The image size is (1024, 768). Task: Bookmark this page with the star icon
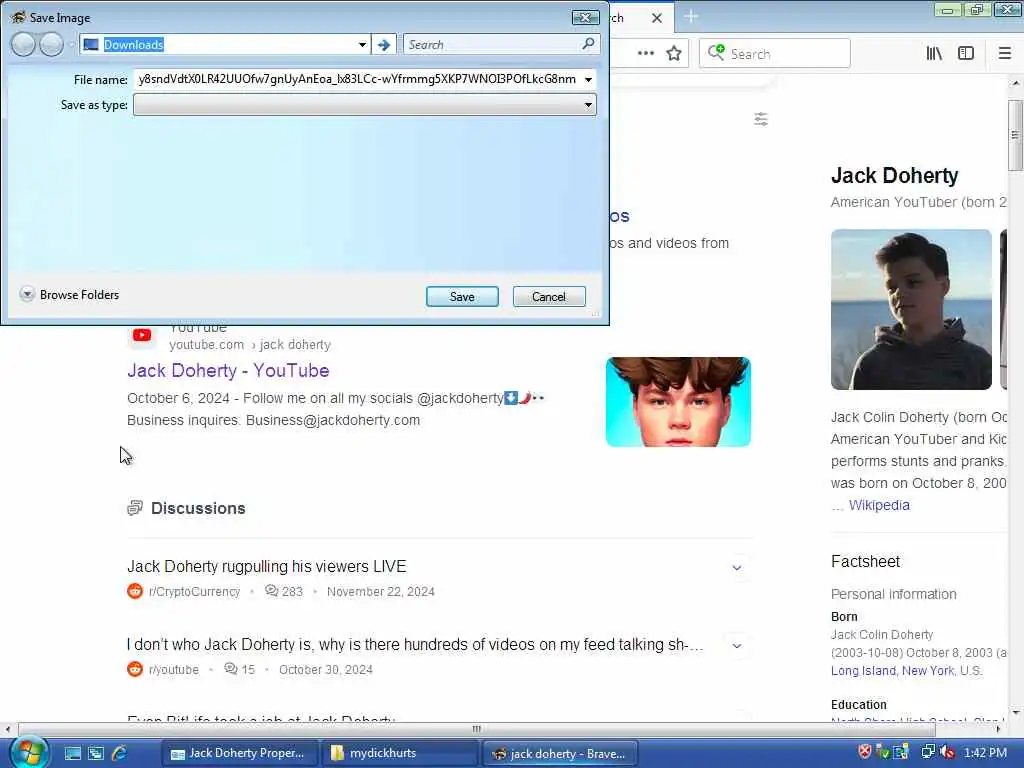click(x=674, y=53)
